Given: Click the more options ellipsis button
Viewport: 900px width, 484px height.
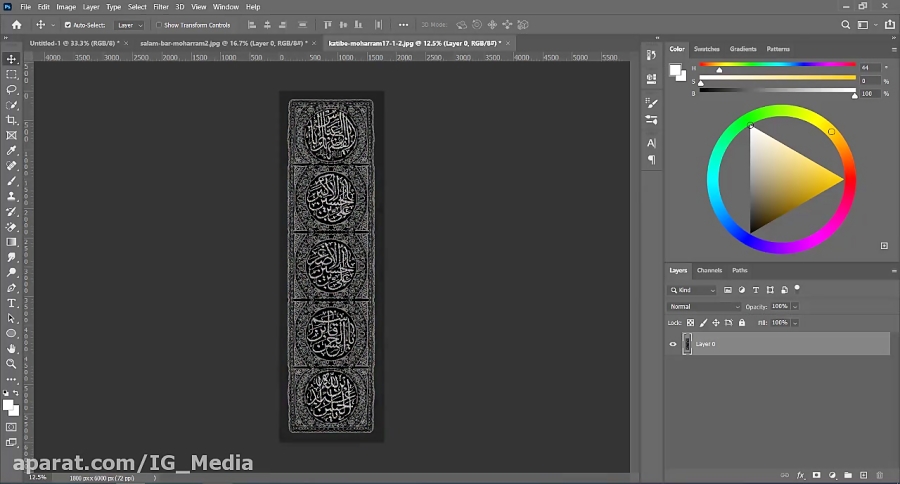Looking at the screenshot, I should coord(404,25).
